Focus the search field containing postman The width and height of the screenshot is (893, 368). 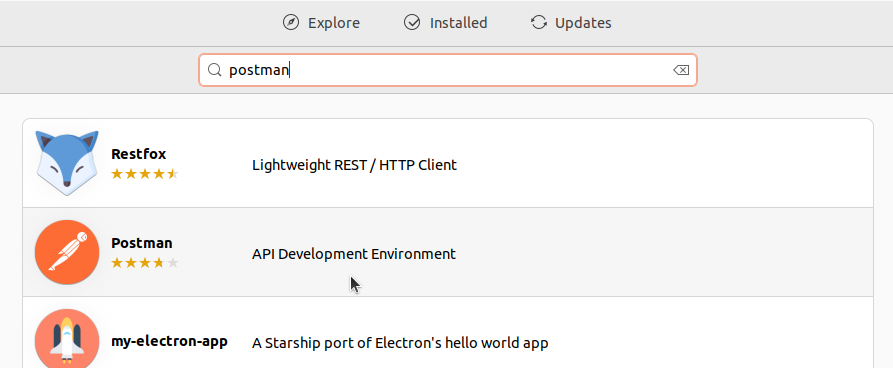pos(448,70)
